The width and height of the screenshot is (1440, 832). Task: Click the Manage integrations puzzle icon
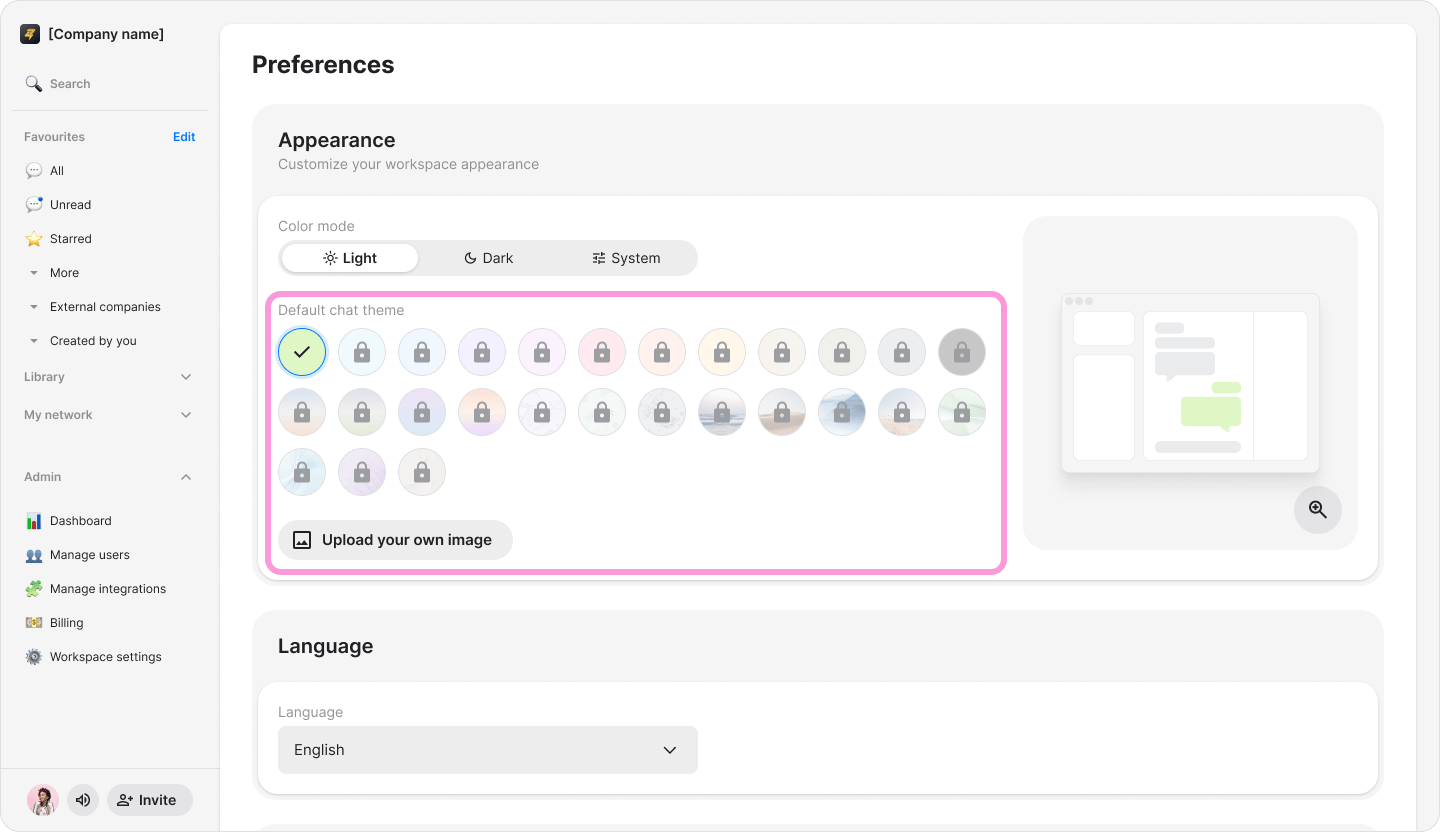(x=34, y=589)
